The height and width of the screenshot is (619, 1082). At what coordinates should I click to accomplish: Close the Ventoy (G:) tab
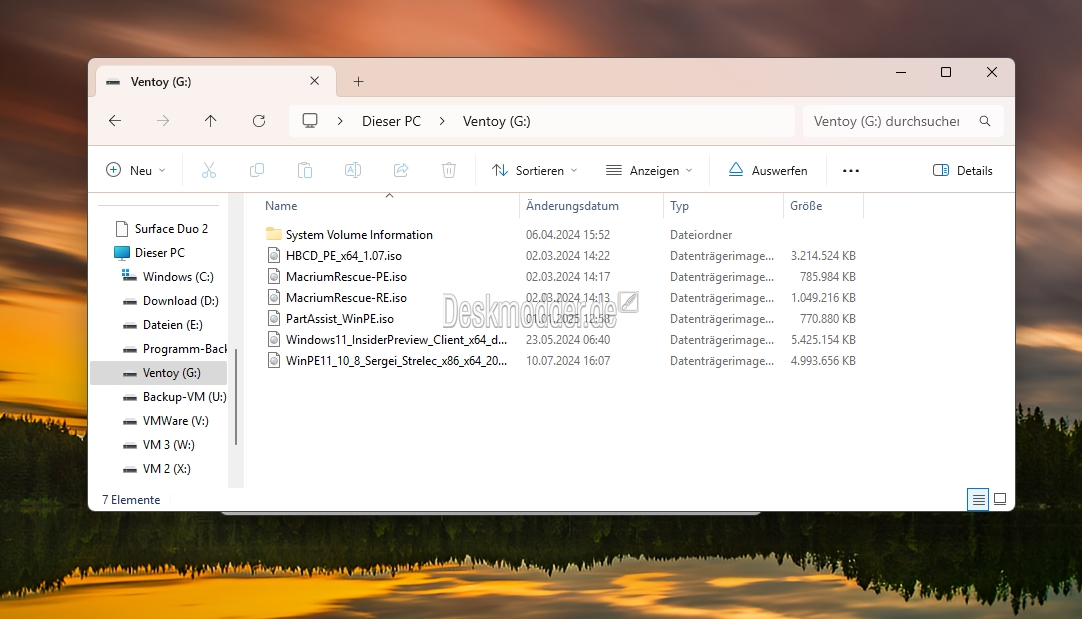point(315,81)
